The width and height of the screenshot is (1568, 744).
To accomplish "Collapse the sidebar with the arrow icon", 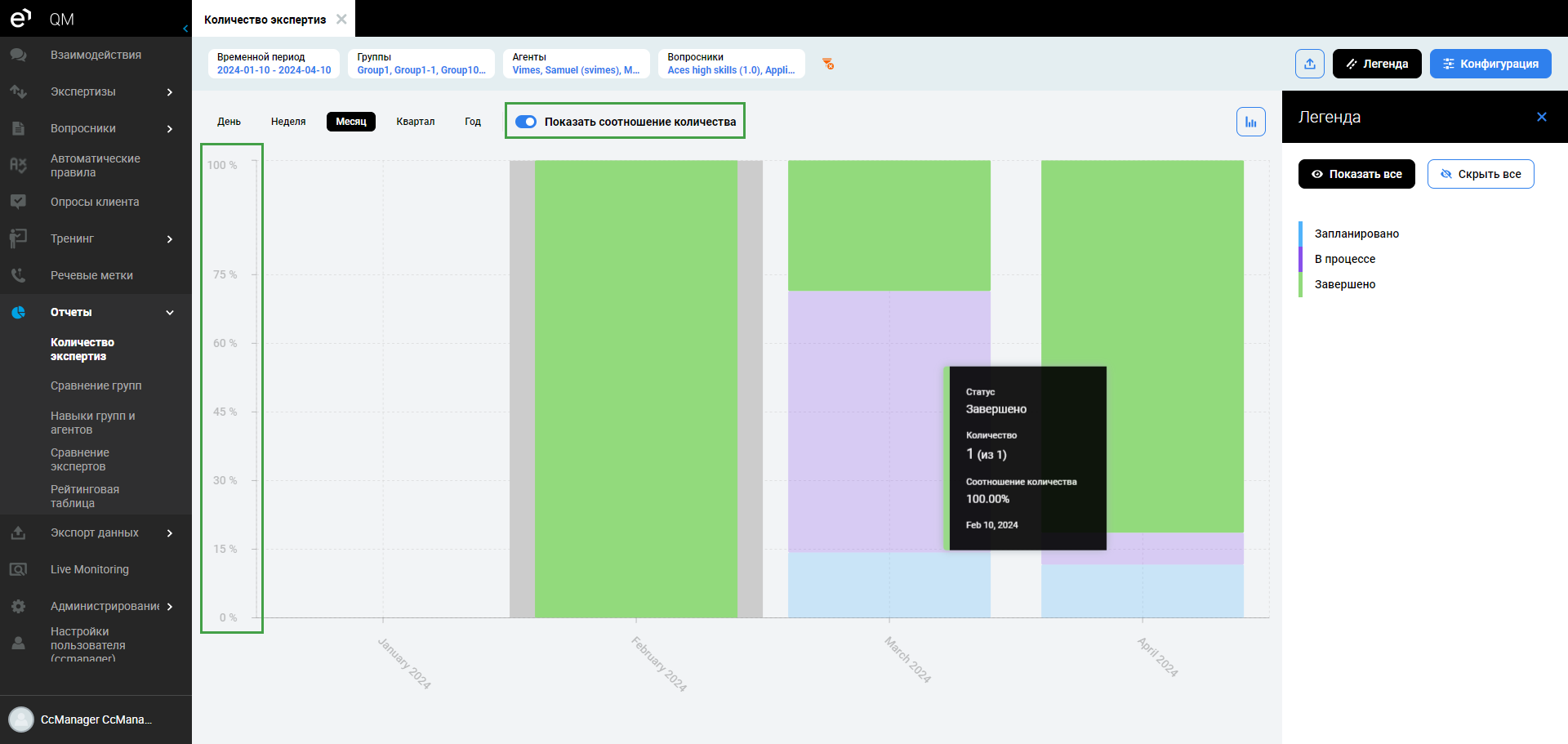I will click(x=185, y=29).
